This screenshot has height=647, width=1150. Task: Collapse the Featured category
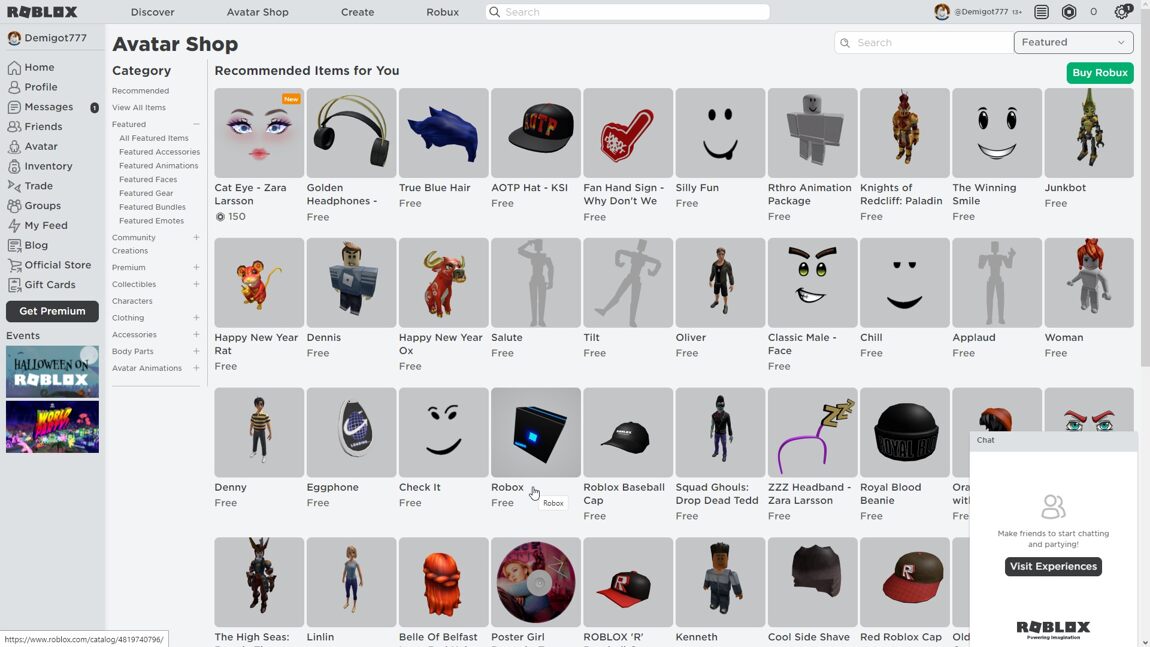point(196,124)
